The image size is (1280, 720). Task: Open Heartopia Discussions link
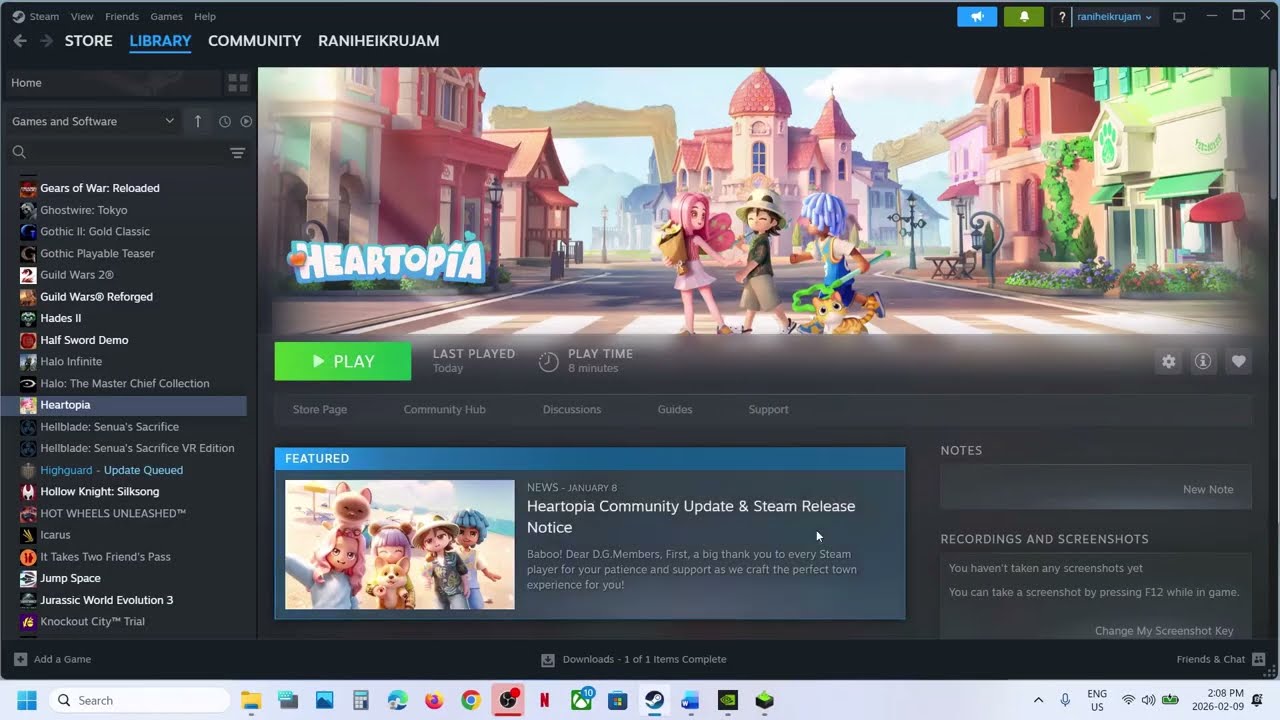pyautogui.click(x=572, y=409)
